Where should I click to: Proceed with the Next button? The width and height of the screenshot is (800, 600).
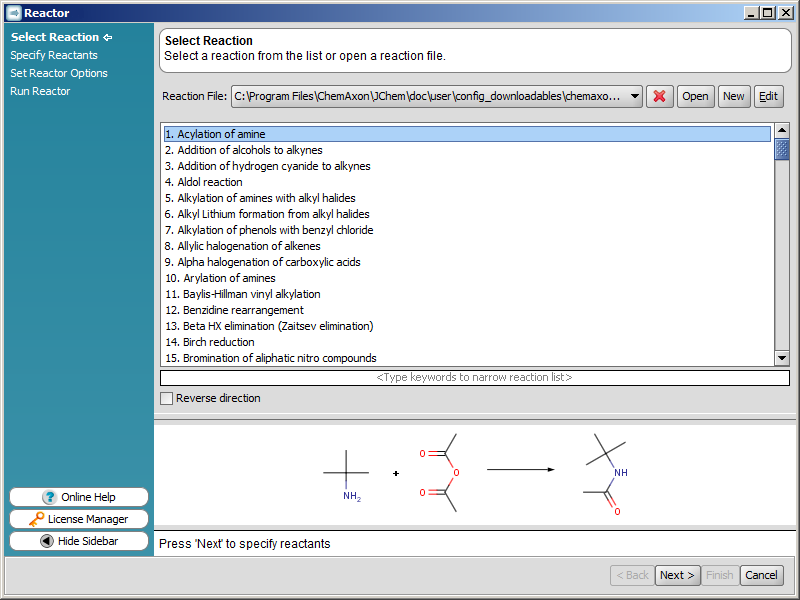click(x=677, y=575)
